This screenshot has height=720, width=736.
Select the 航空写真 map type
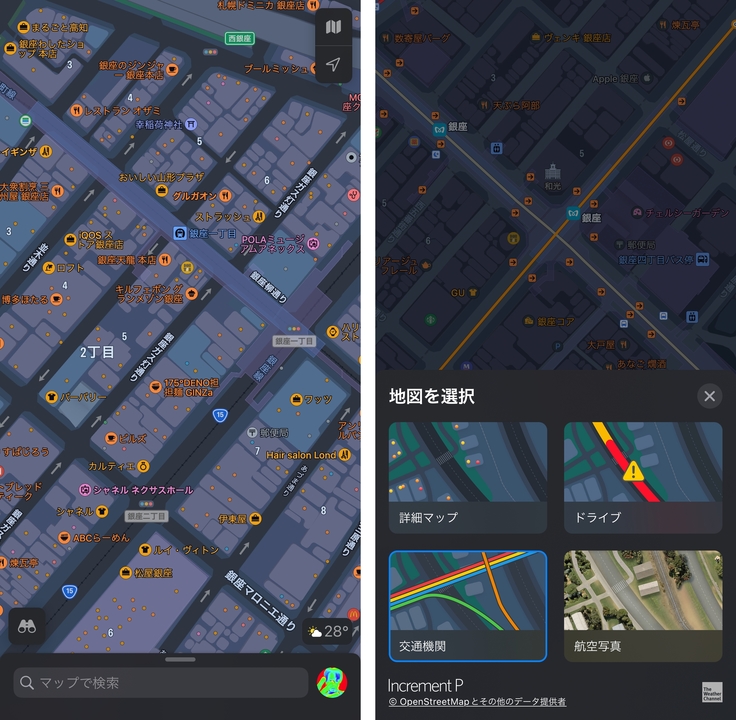643,606
